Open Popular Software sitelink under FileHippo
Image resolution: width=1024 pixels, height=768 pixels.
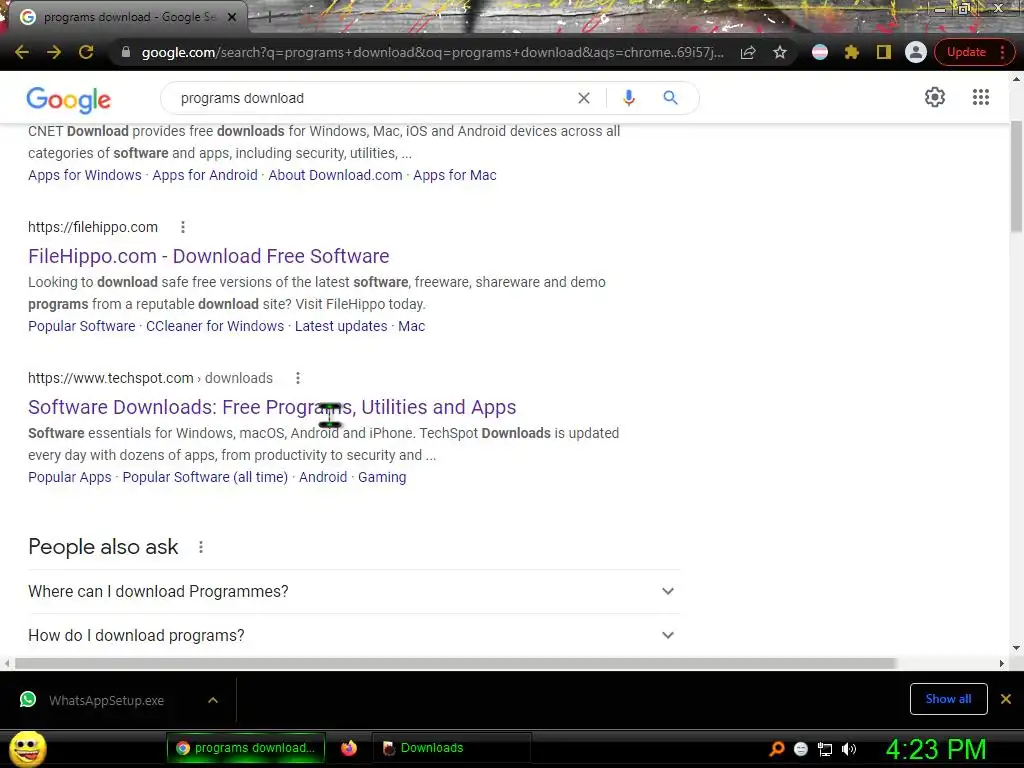tap(82, 326)
